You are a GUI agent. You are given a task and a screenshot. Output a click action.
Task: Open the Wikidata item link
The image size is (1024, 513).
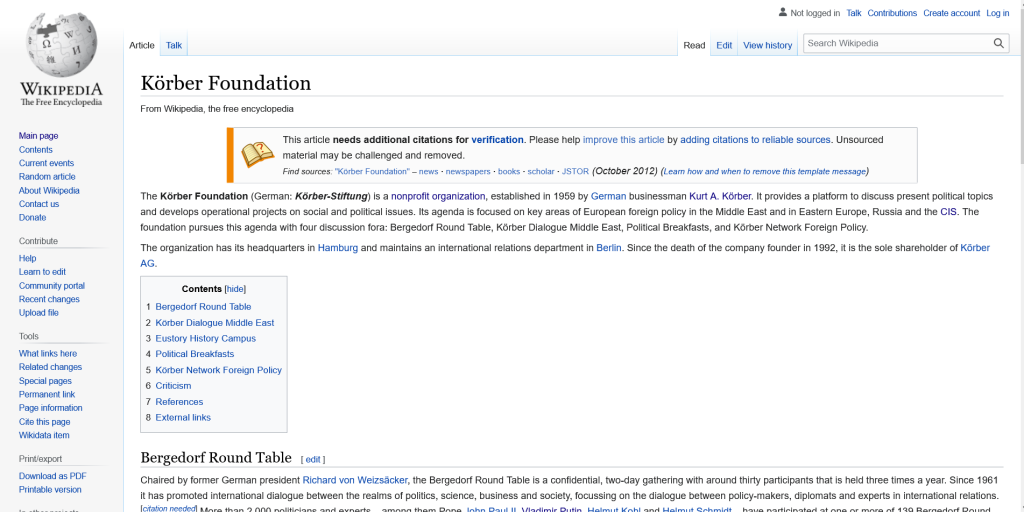coord(44,435)
